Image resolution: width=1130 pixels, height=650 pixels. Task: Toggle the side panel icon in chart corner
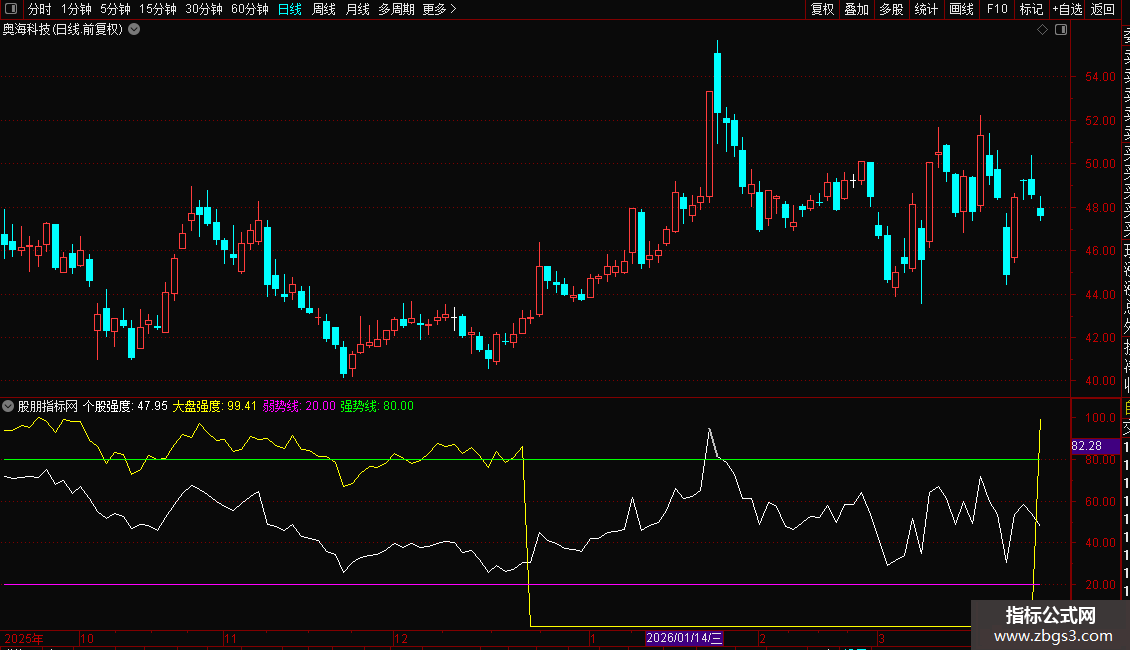1061,30
